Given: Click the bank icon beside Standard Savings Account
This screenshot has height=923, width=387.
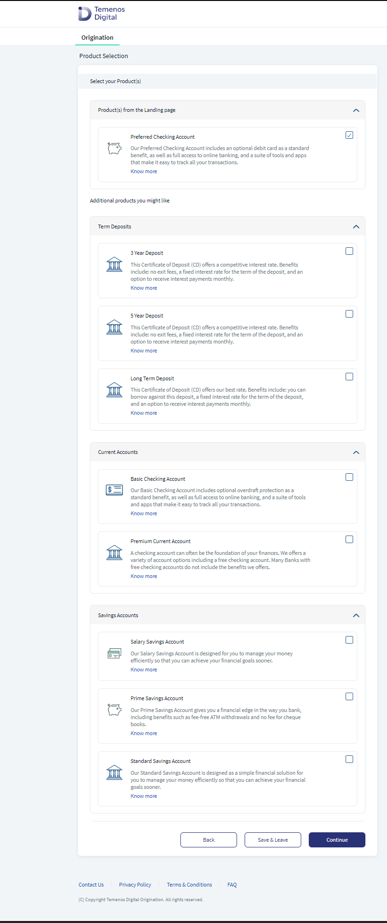Looking at the screenshot, I should [114, 772].
